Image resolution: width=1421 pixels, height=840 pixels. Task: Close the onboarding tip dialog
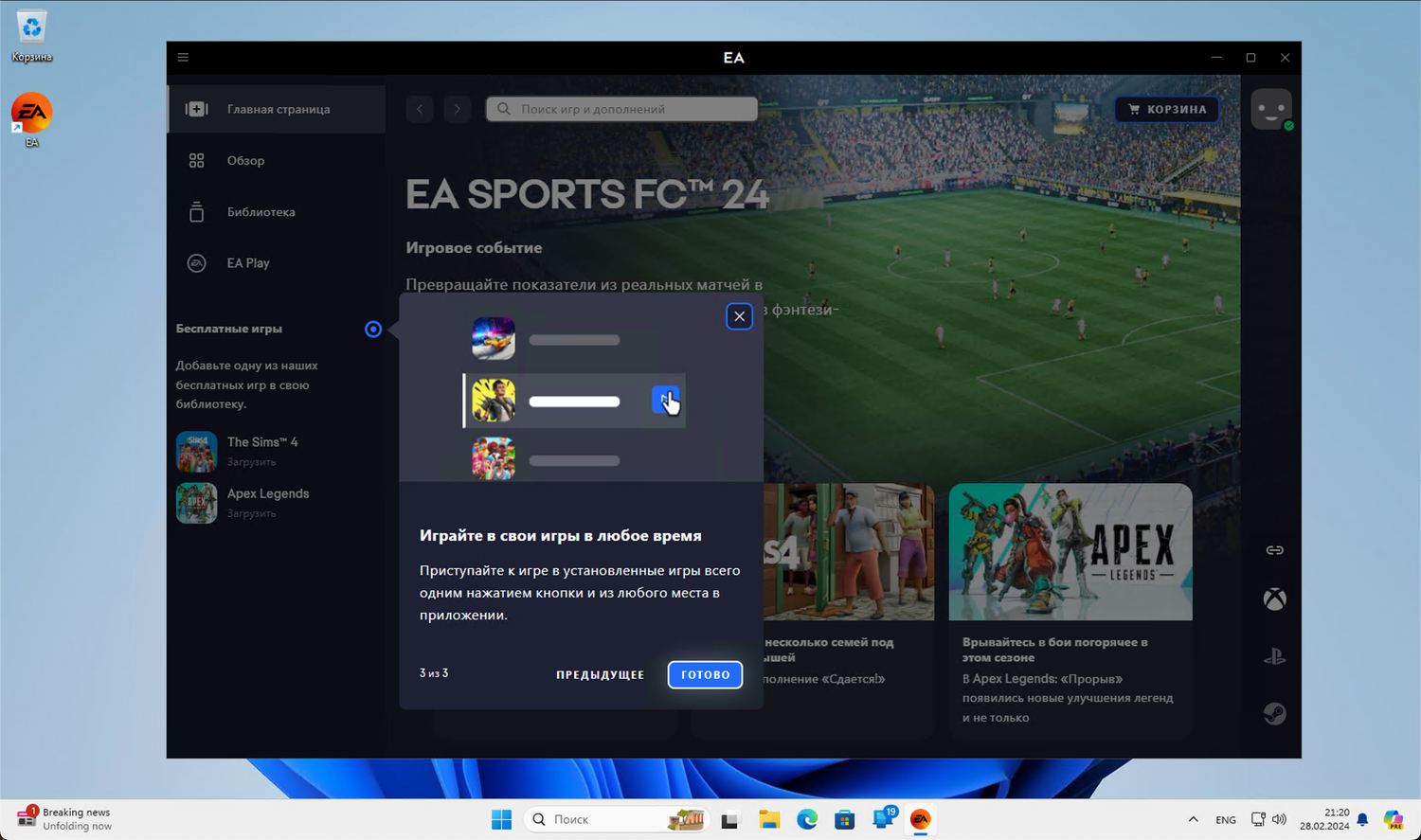[740, 316]
